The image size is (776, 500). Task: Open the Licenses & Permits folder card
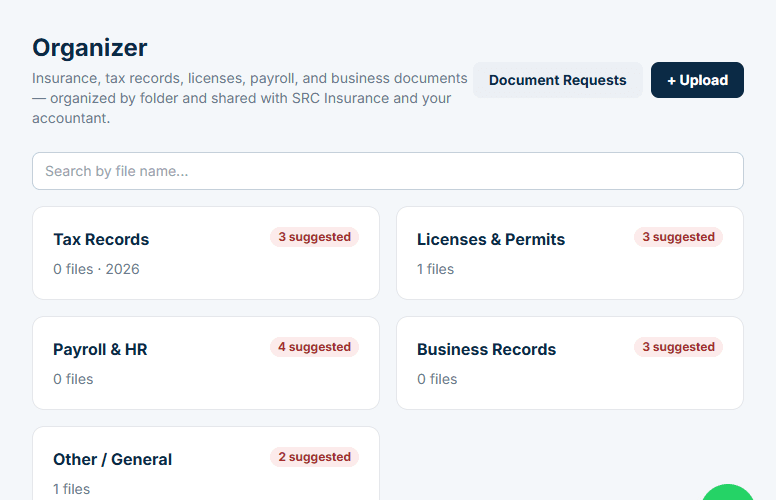(570, 253)
